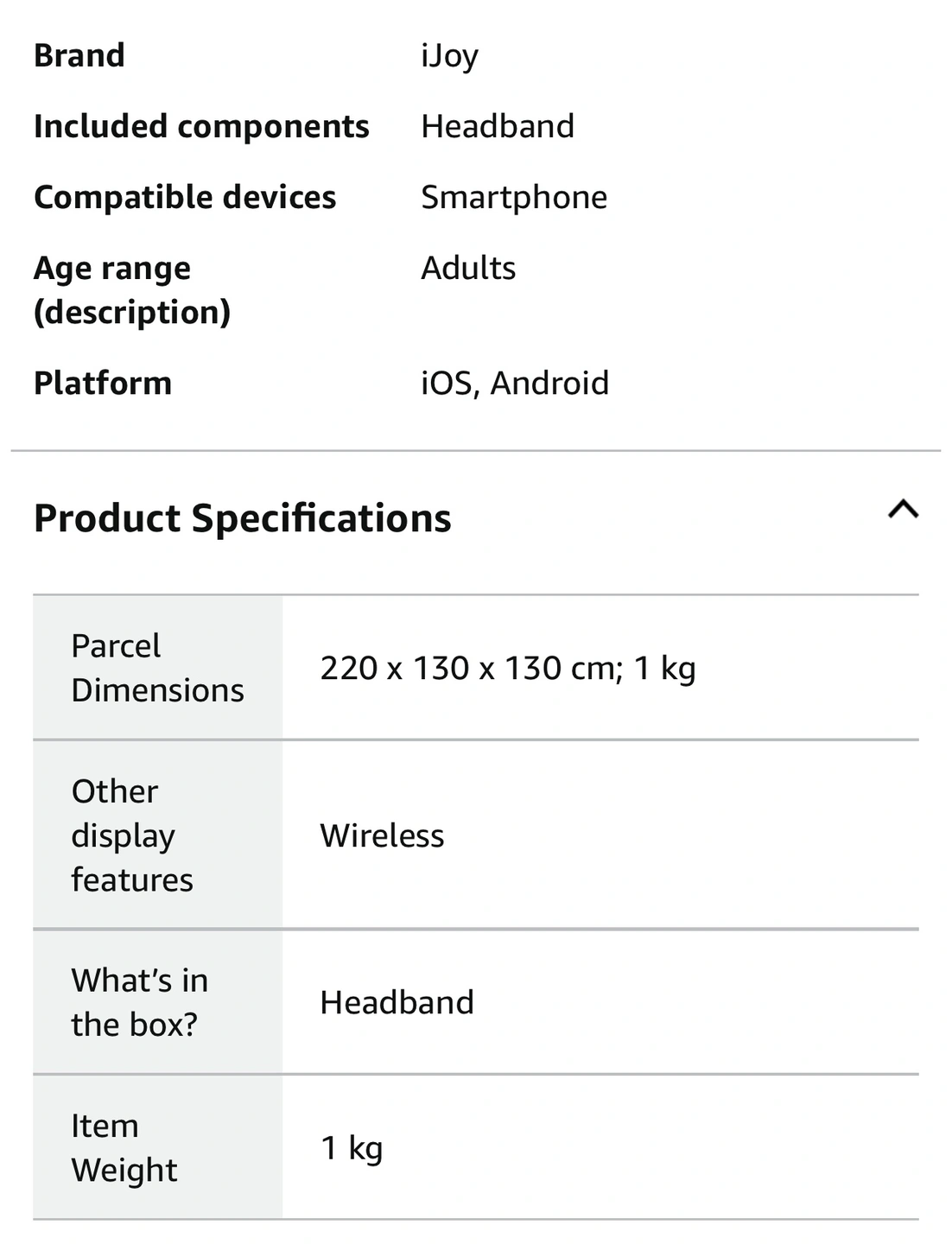The width and height of the screenshot is (952, 1244).
Task: Collapse Product Specifications with the chevron arrow
Action: coord(903,510)
